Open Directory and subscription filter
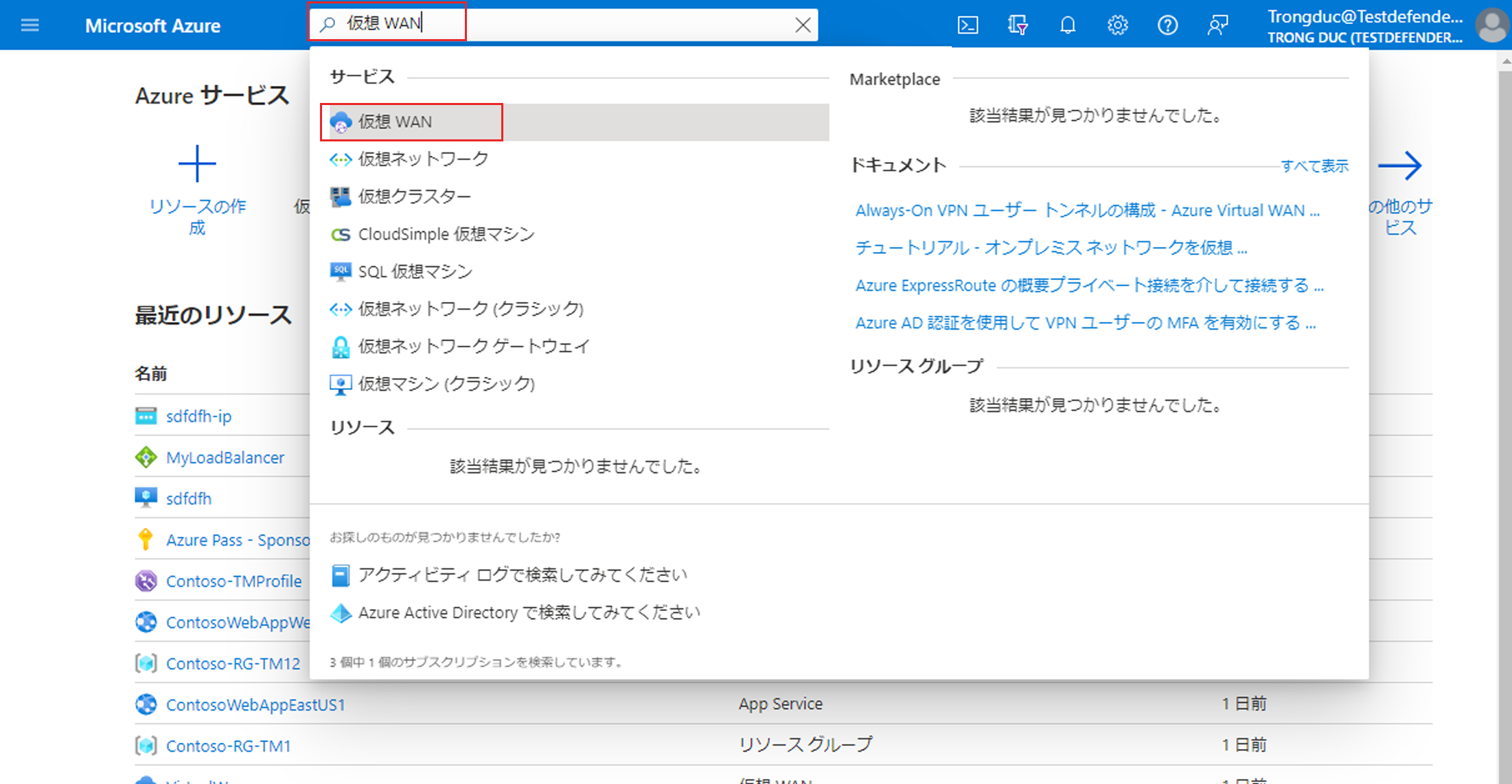1512x784 pixels. pyautogui.click(x=1018, y=25)
